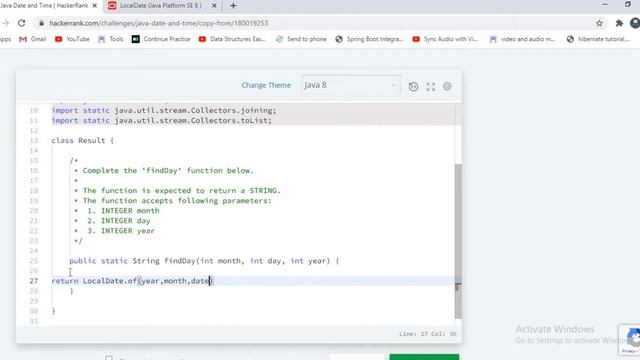Click the Change Theme link
The width and height of the screenshot is (640, 360).
click(x=266, y=85)
